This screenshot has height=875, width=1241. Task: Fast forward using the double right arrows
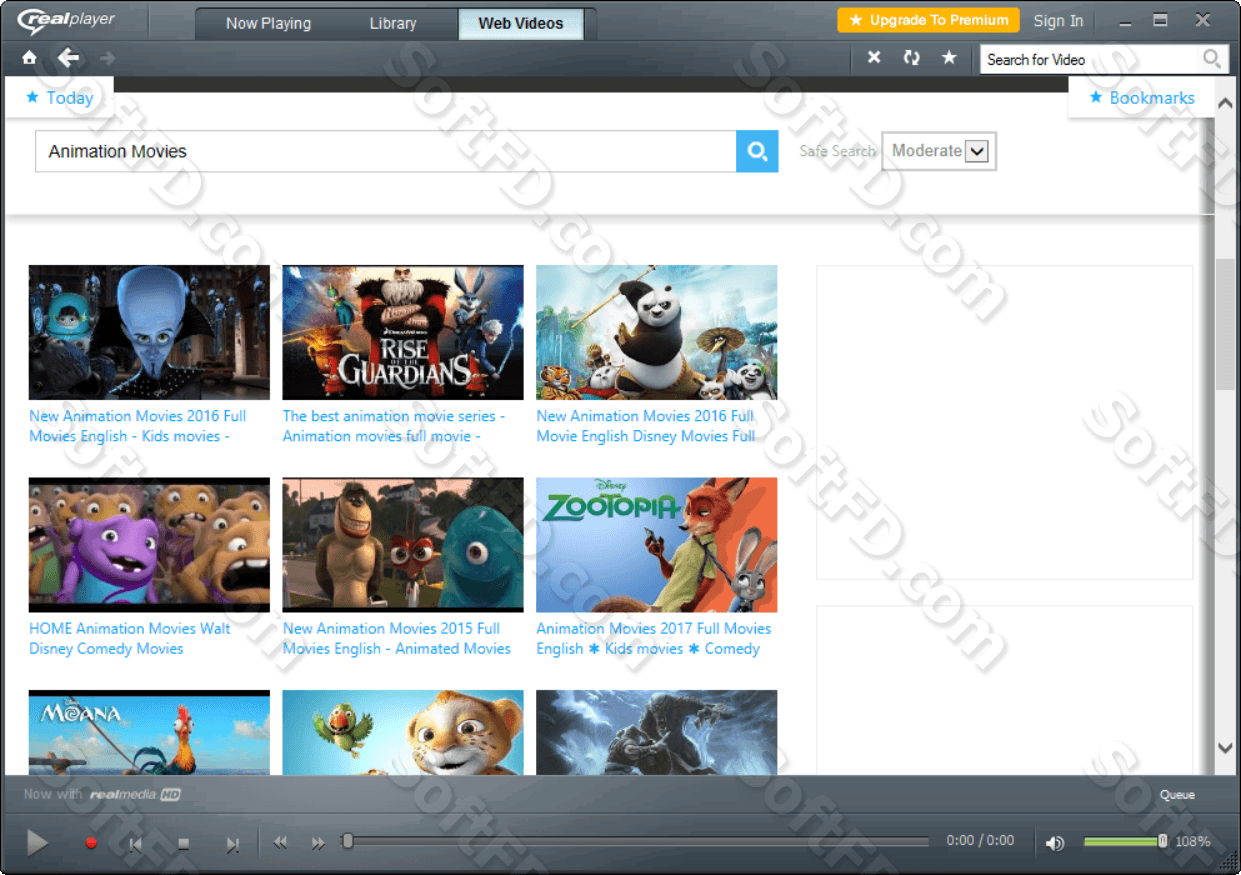(x=318, y=843)
